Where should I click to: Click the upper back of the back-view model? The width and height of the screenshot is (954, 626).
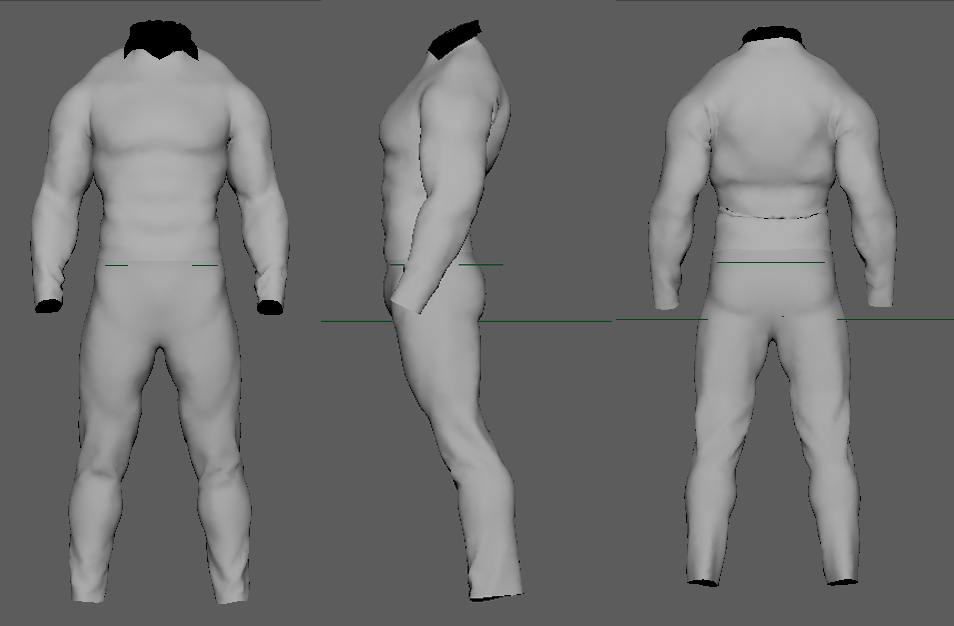pos(770,130)
